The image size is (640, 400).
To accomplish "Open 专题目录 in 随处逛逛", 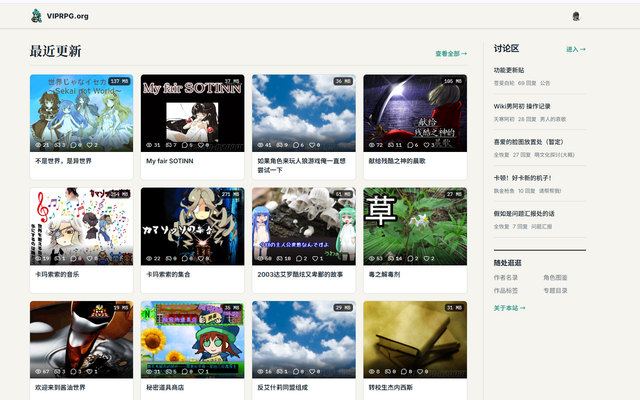I will pyautogui.click(x=555, y=291).
